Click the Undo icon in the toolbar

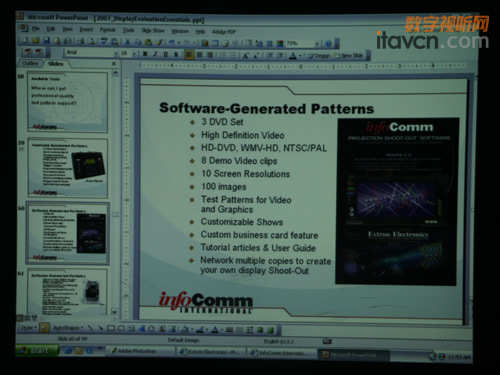(x=172, y=42)
